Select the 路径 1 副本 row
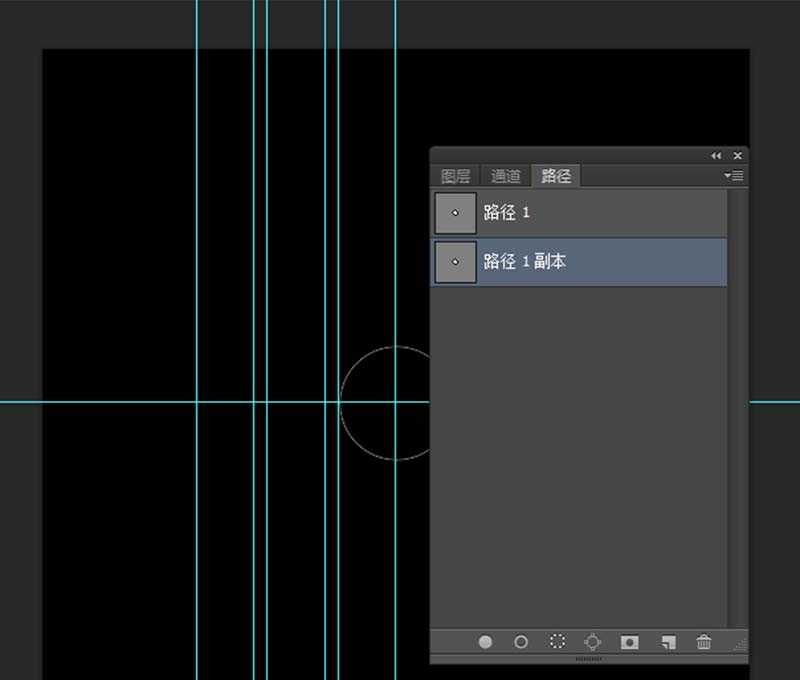Viewport: 800px width, 680px height. coord(600,262)
